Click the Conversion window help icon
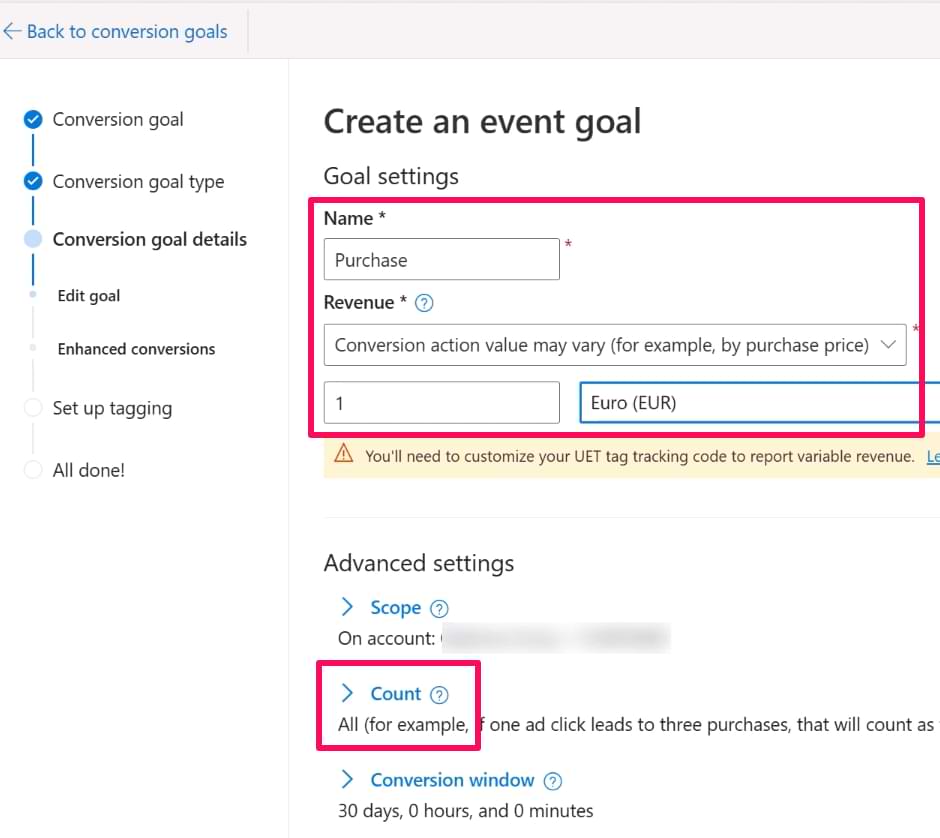Screen dimensions: 940x838 pyautogui.click(x=553, y=781)
